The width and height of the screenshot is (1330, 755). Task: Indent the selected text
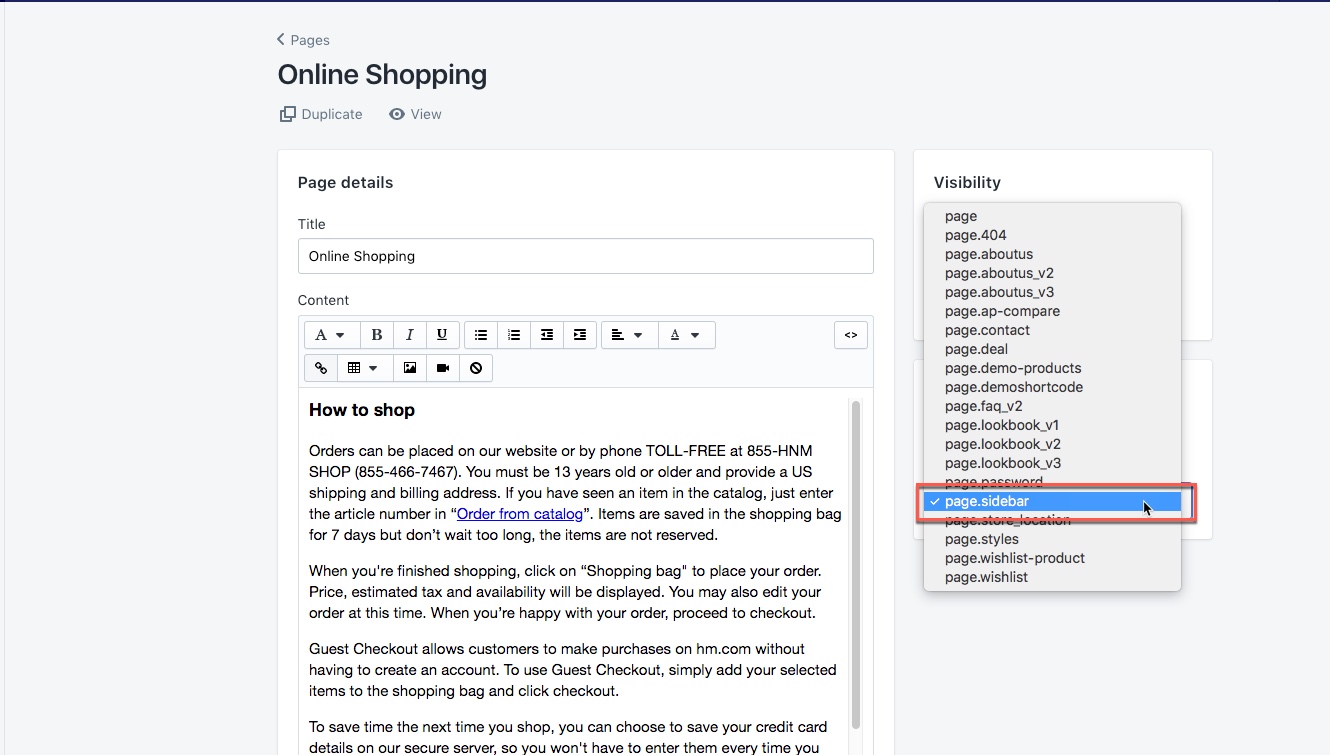click(580, 335)
